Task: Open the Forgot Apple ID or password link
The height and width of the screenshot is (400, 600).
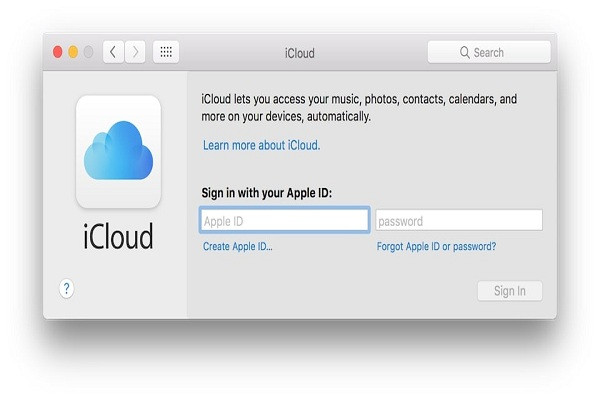Action: pyautogui.click(x=436, y=247)
